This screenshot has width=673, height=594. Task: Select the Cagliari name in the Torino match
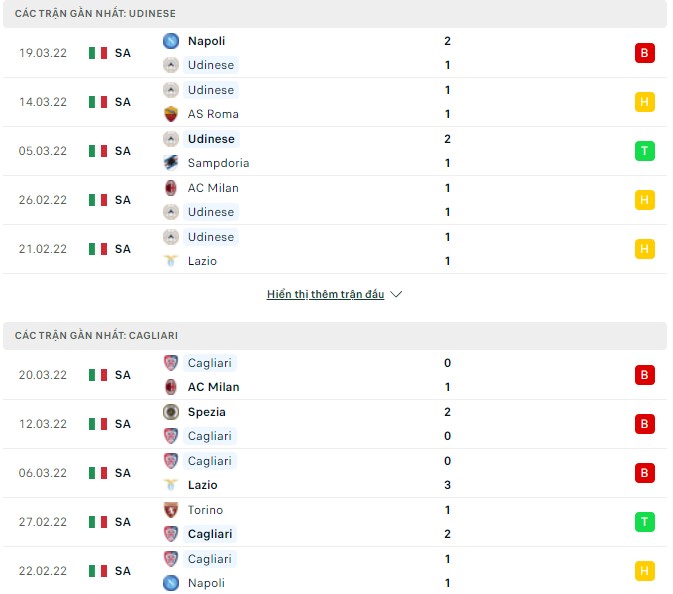(x=210, y=534)
